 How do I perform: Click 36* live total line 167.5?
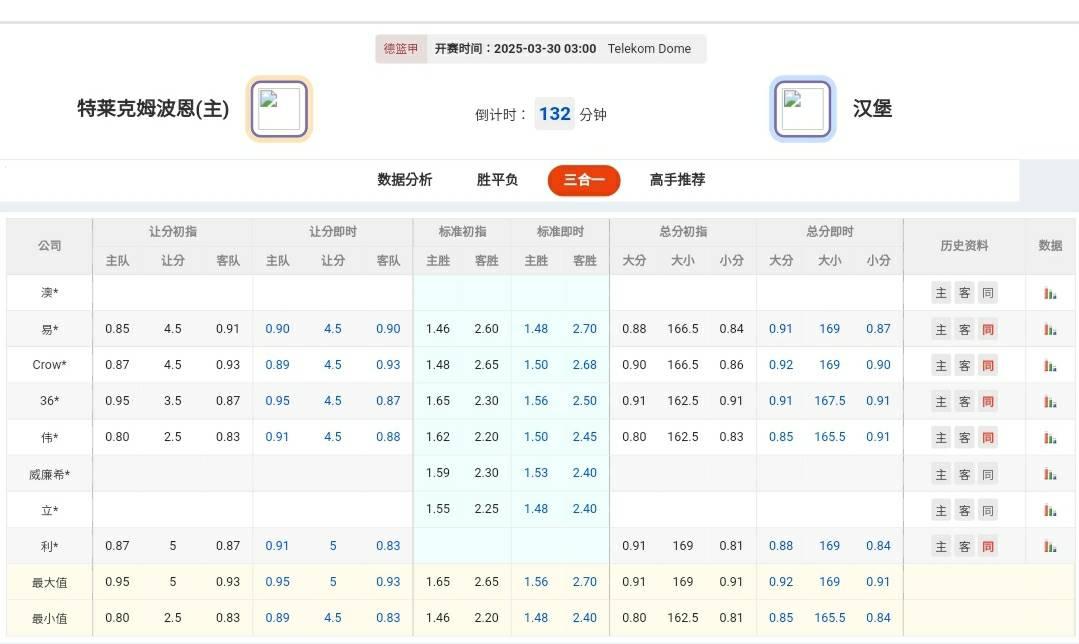(829, 400)
